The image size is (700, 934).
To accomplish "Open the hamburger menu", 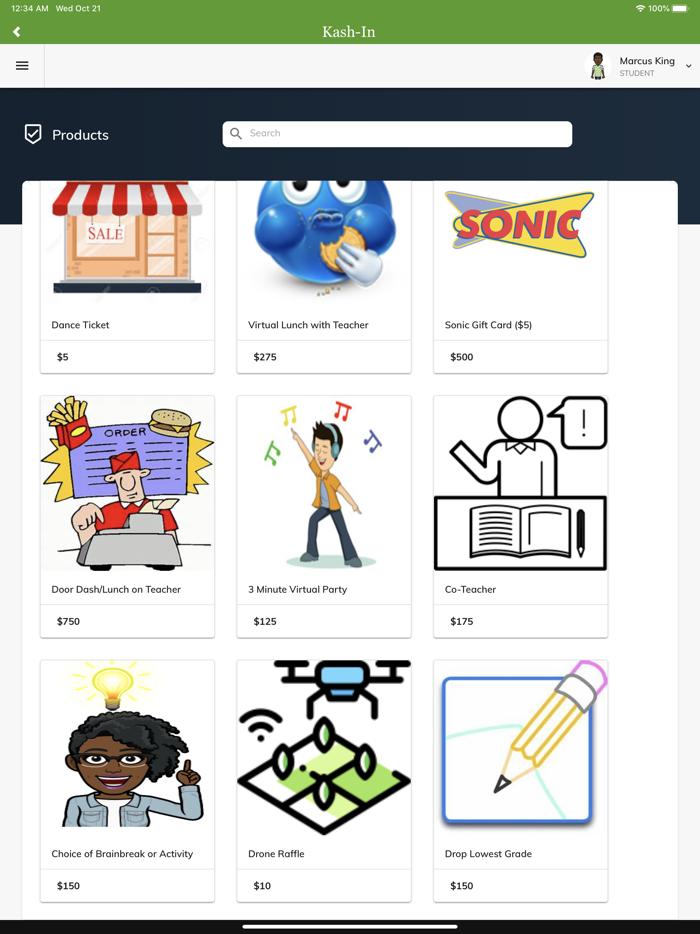I will [22, 66].
